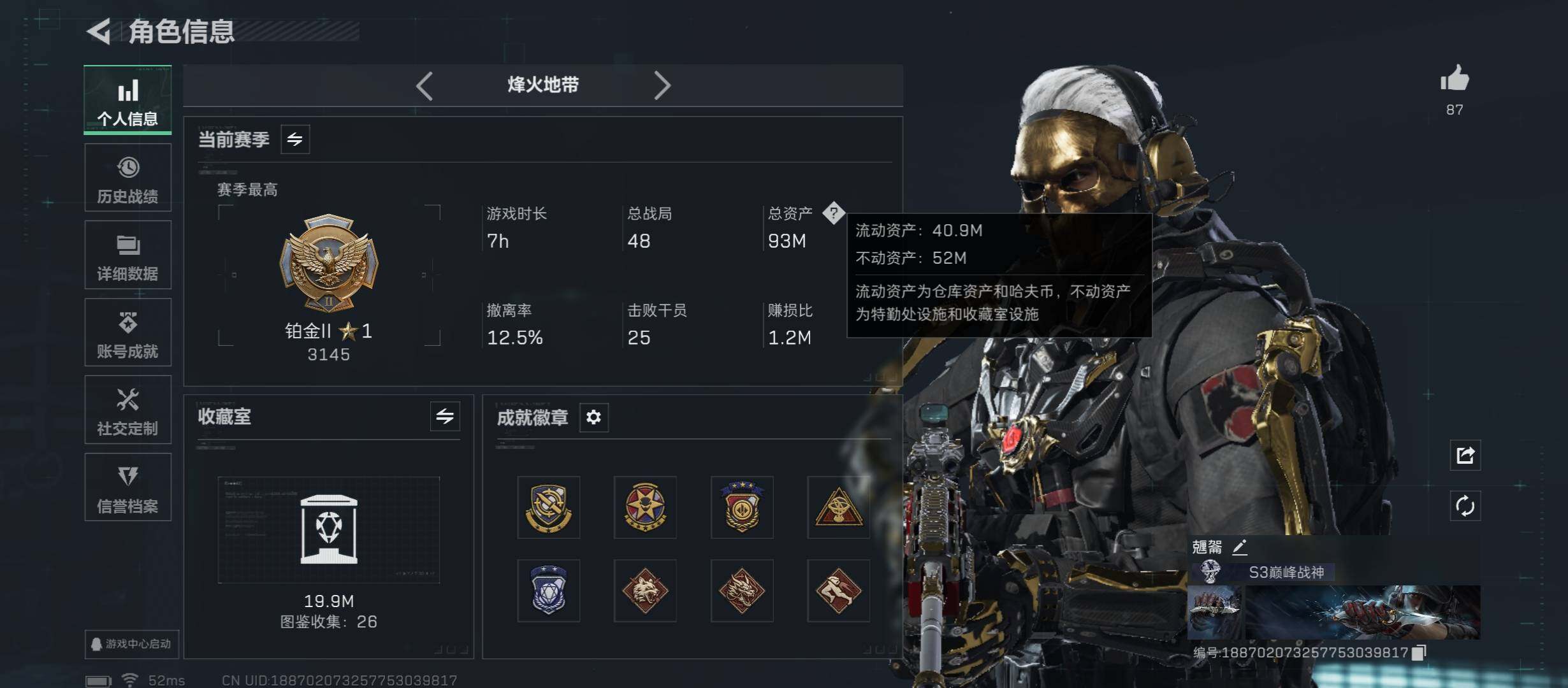The height and width of the screenshot is (688, 1568).
Task: Click the 游戏中心启动 button
Action: click(131, 644)
